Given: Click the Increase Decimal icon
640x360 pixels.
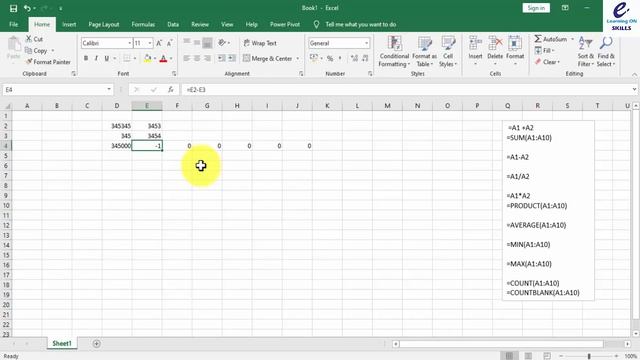Looking at the screenshot, I should coord(354,58).
